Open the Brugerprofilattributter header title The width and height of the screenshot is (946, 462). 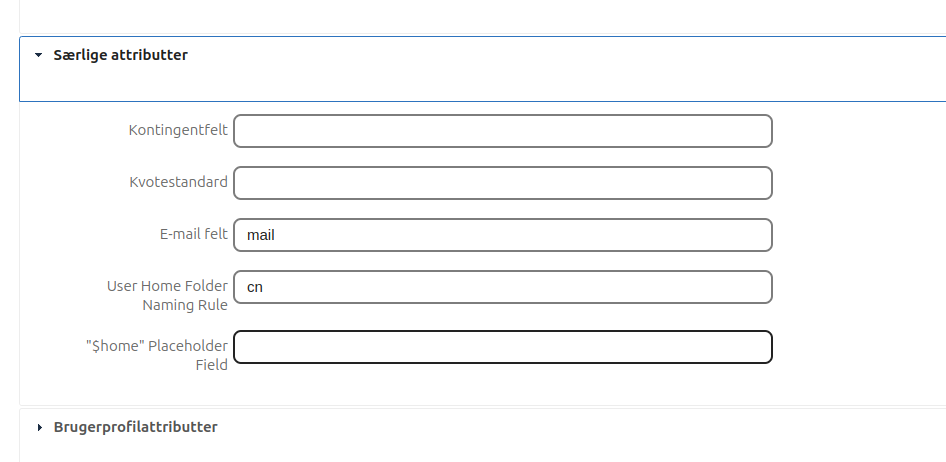pos(135,427)
